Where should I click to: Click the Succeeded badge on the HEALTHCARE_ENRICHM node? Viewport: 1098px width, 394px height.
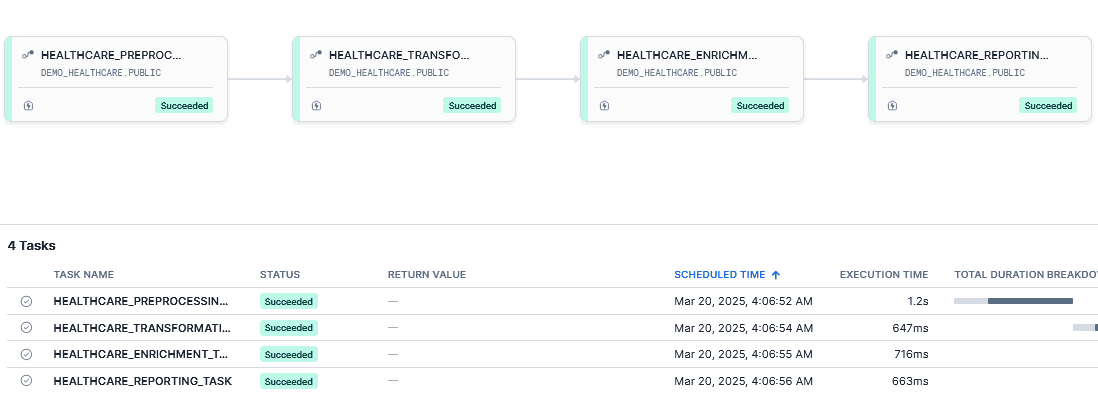click(x=760, y=106)
